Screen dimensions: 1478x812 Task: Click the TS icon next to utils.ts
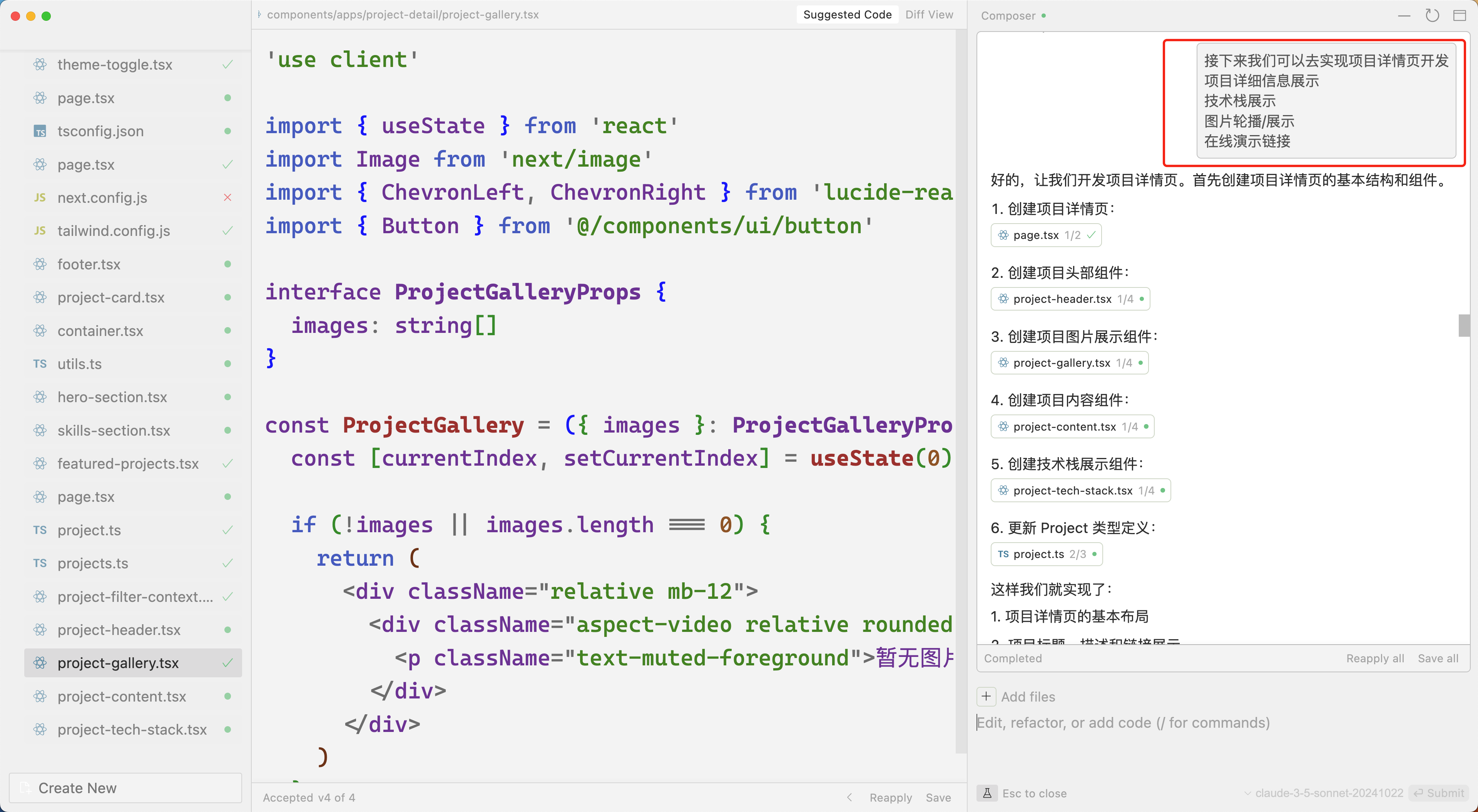point(40,364)
